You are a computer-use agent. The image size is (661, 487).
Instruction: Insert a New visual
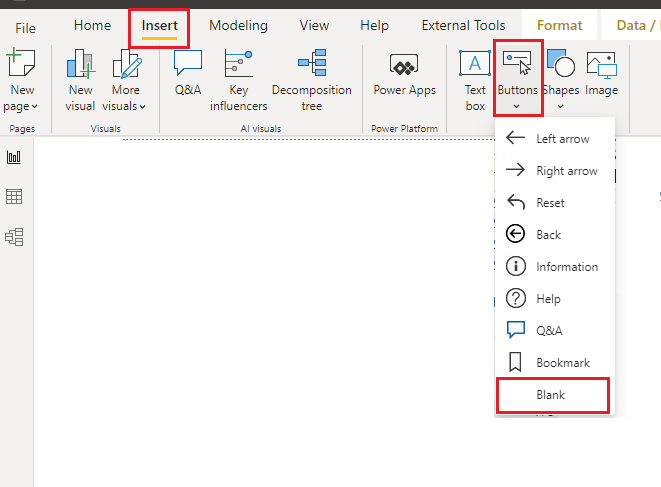click(80, 80)
